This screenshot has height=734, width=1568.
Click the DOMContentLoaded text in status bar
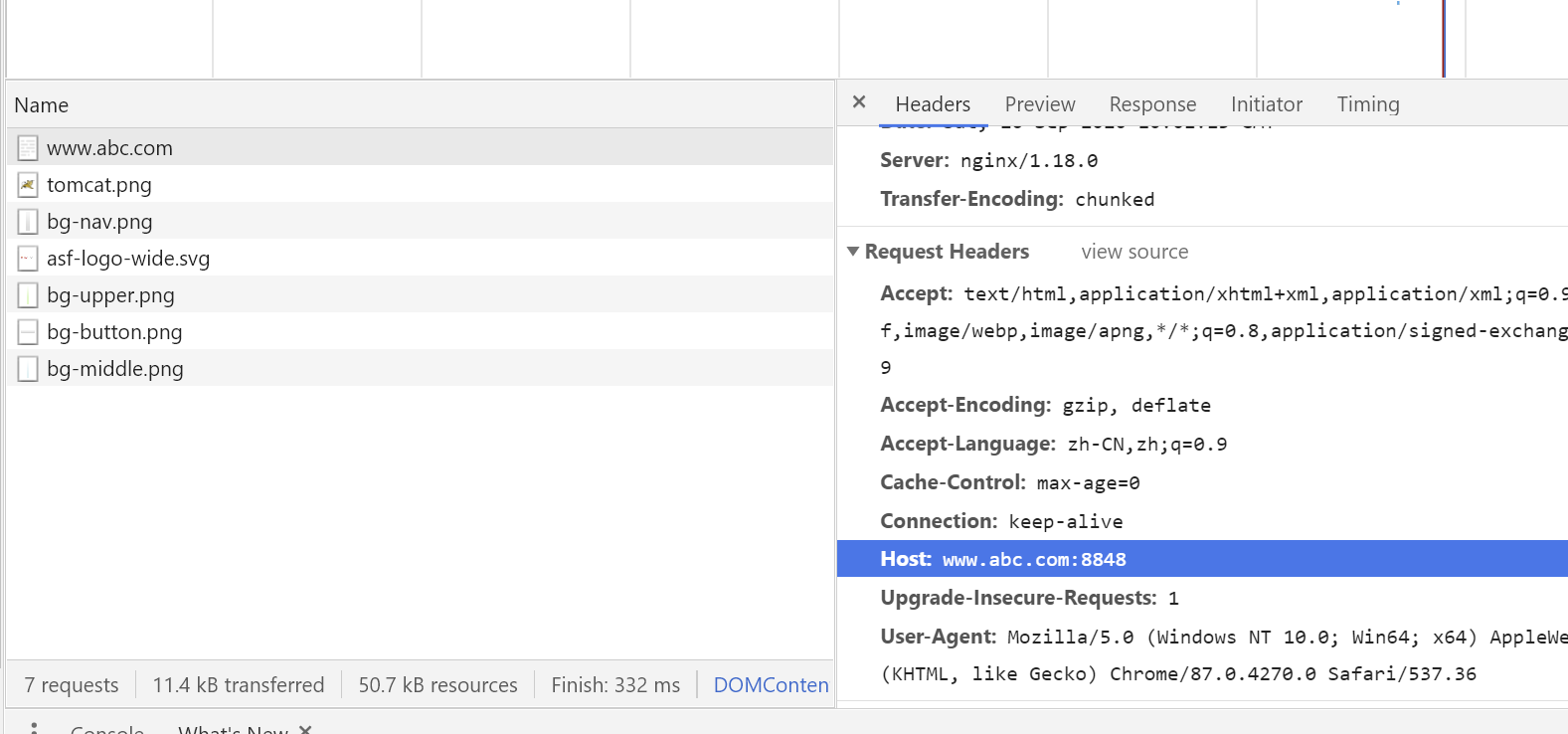(x=771, y=685)
